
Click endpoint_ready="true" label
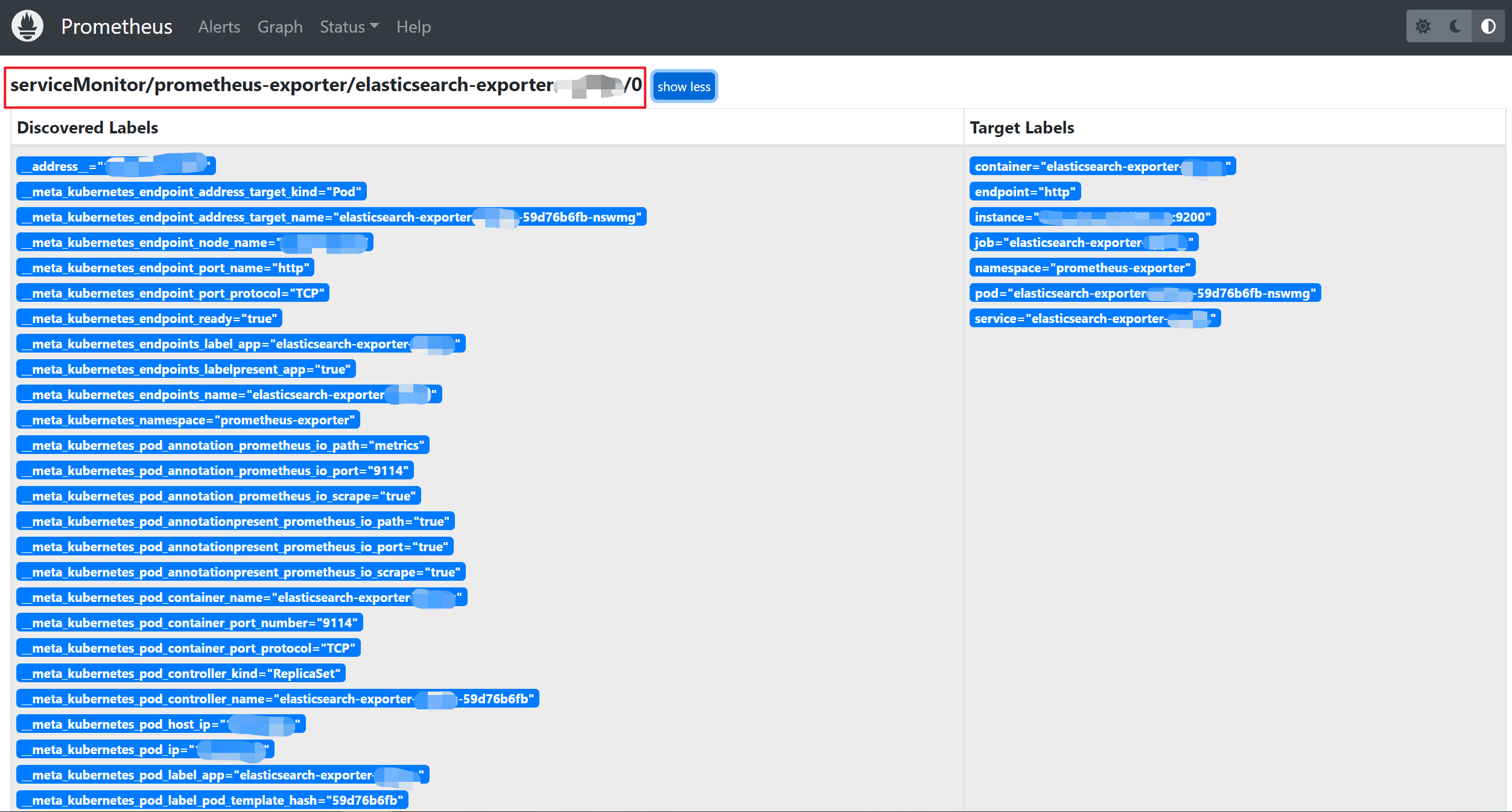click(149, 318)
